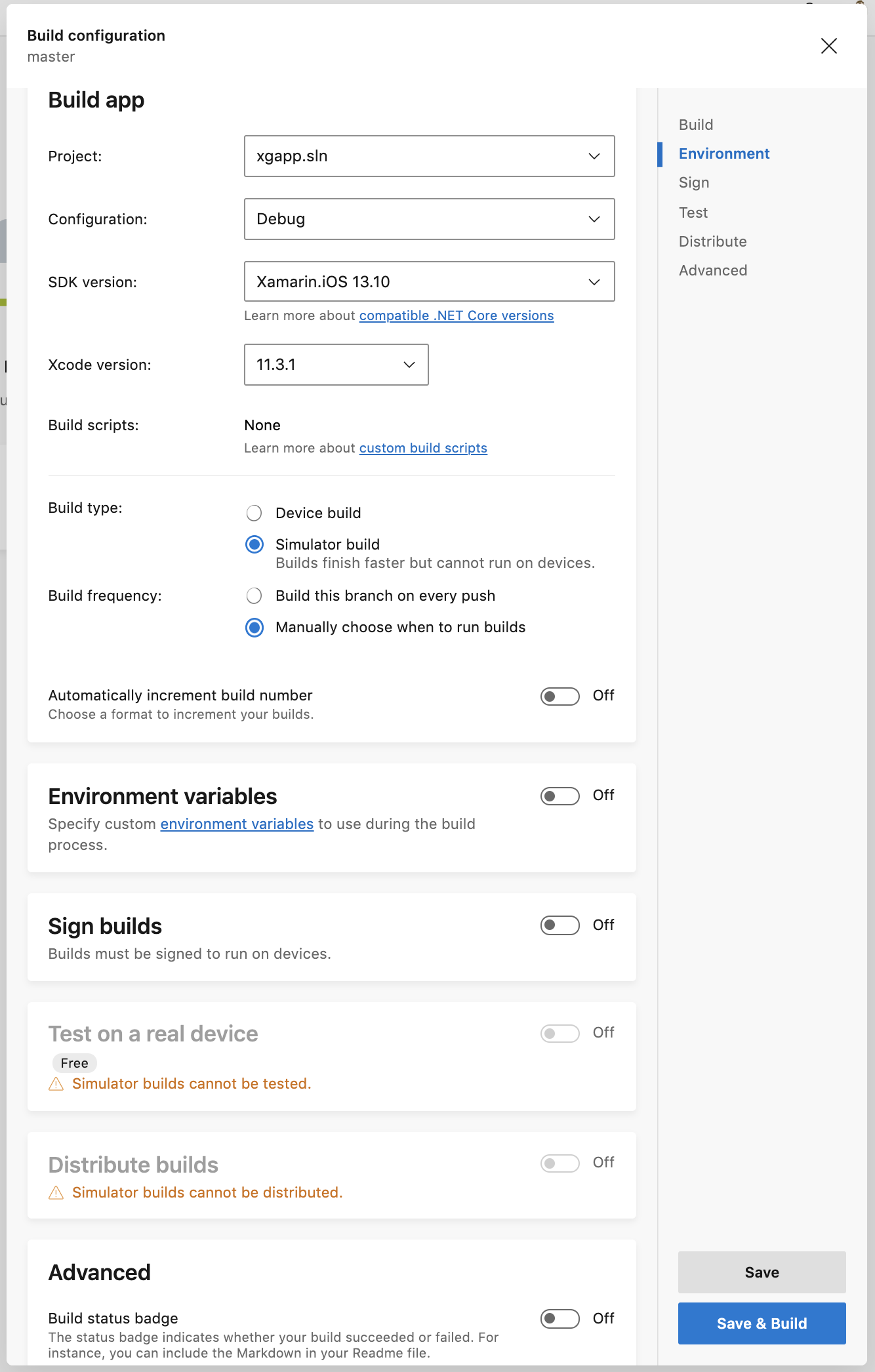Open the SDK version dropdown
875x1372 pixels.
(x=429, y=282)
